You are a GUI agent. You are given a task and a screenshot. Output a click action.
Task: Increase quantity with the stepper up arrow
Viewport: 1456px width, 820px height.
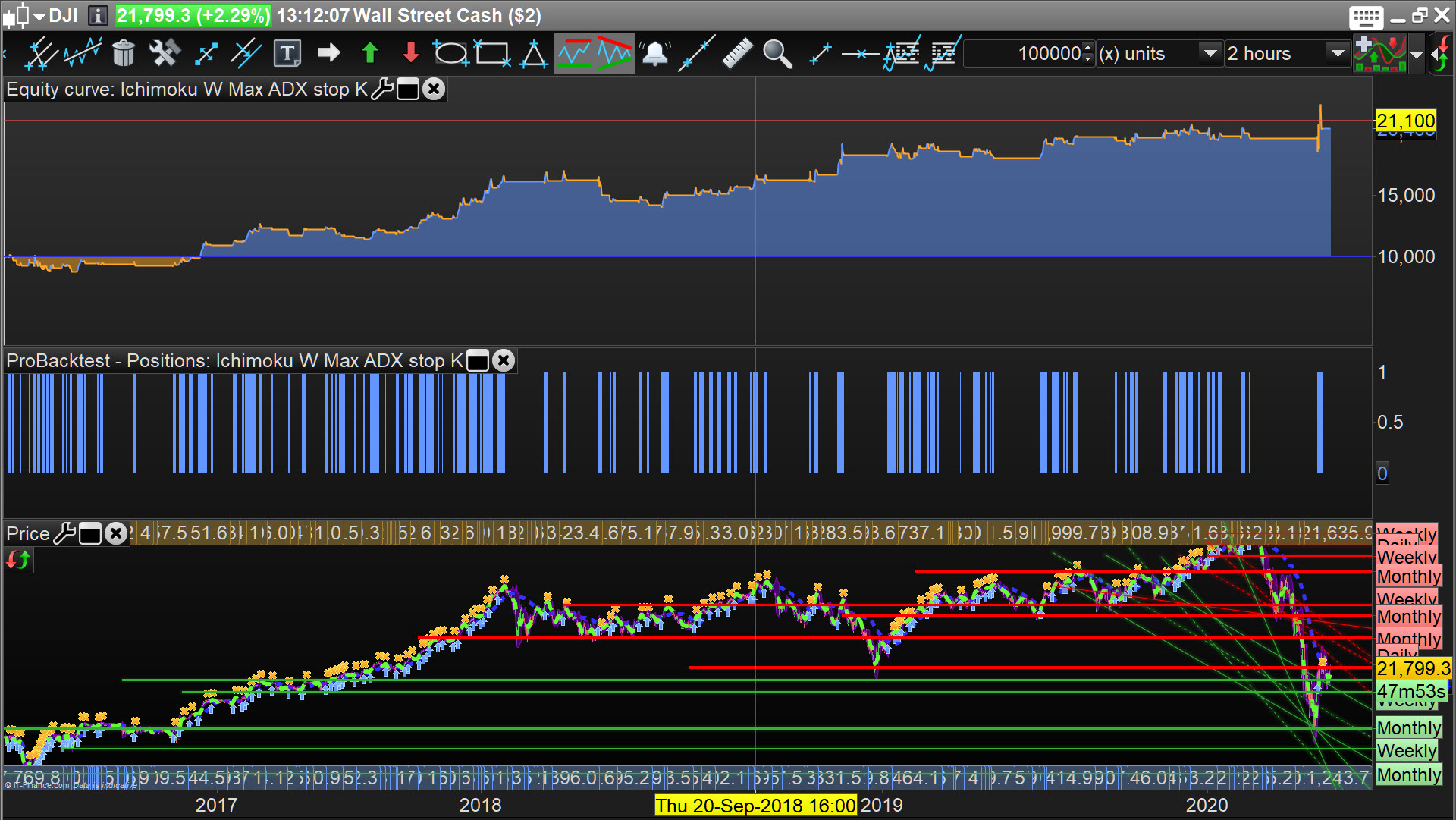(x=1088, y=48)
